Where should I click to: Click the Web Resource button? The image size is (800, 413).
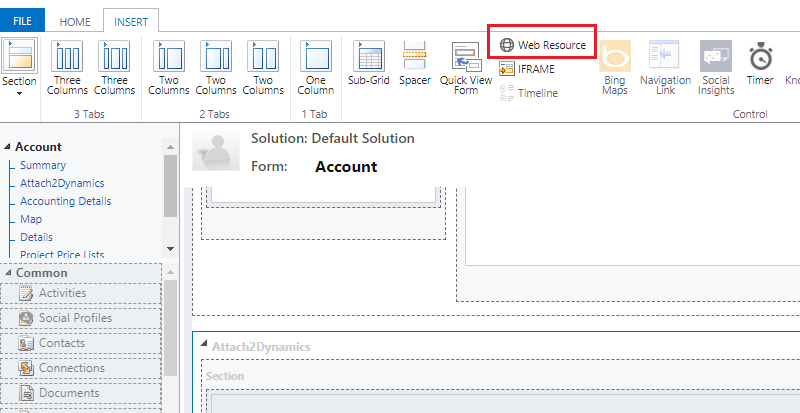tap(543, 45)
